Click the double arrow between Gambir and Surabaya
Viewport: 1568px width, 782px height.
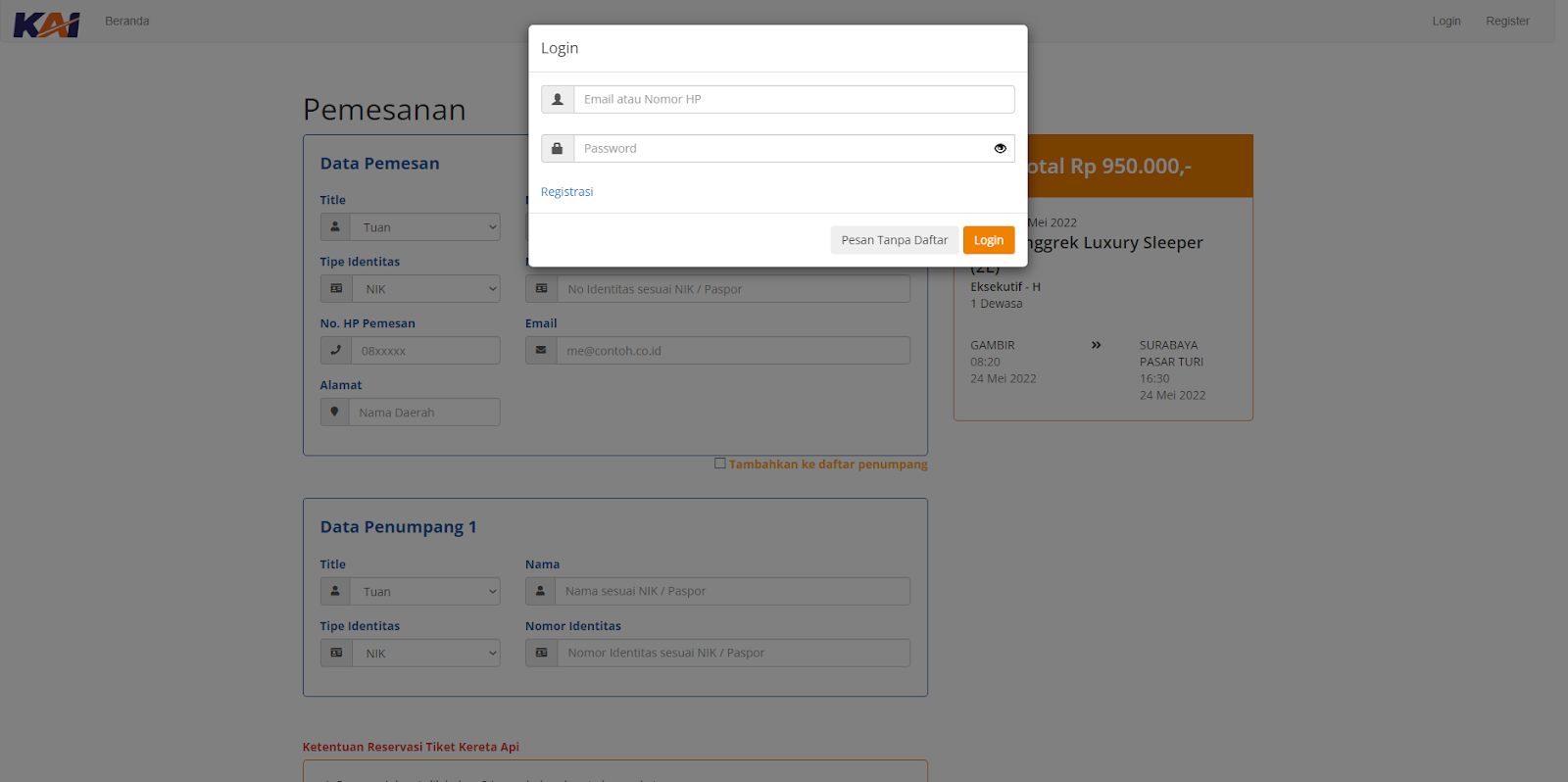[x=1096, y=345]
